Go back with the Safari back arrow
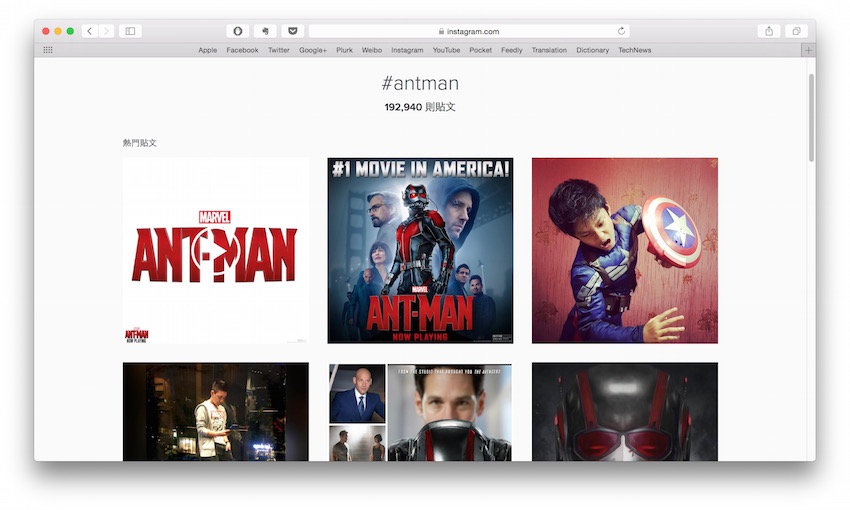850x510 pixels. click(x=90, y=31)
